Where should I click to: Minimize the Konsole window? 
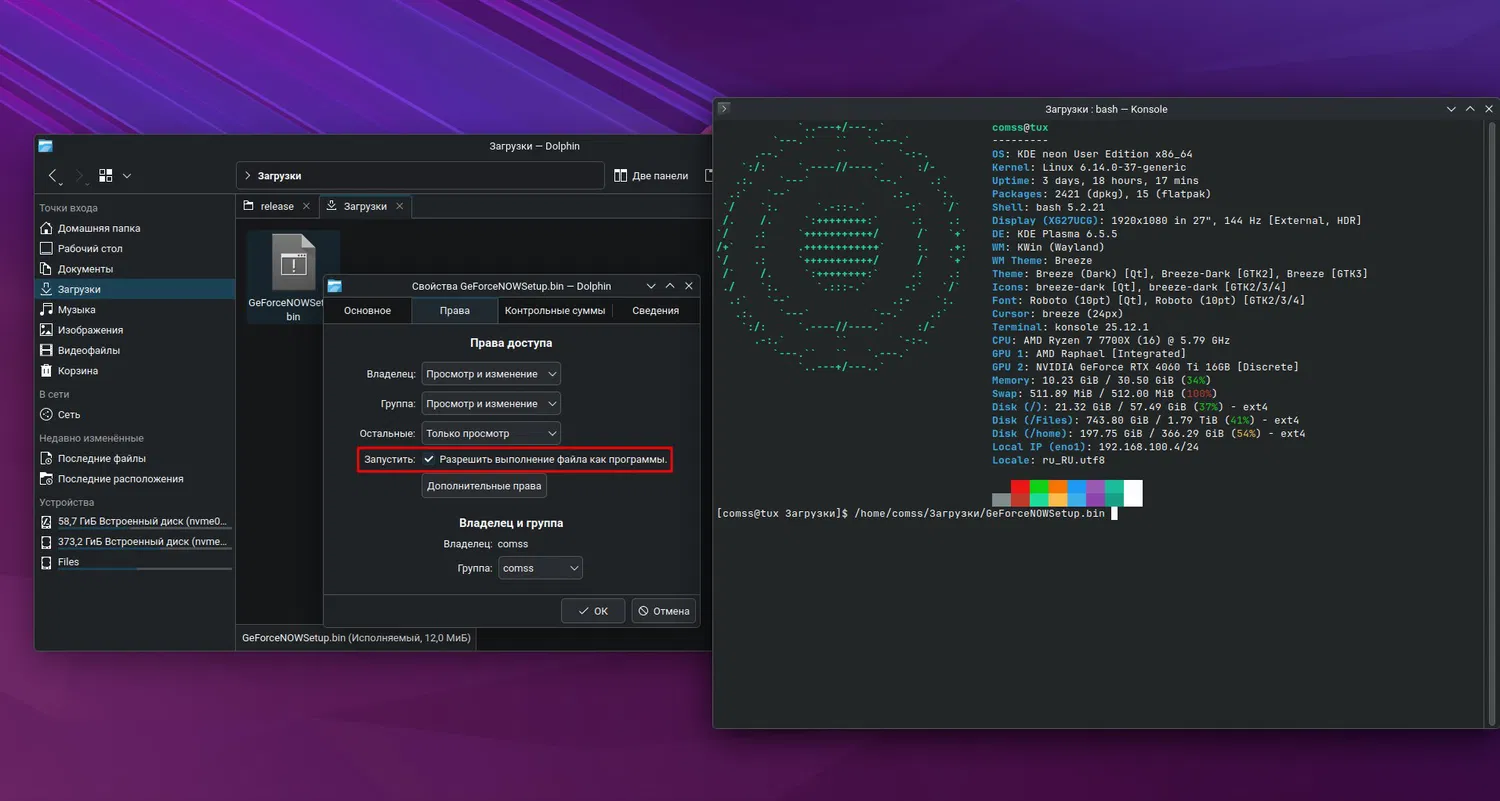tap(1451, 109)
